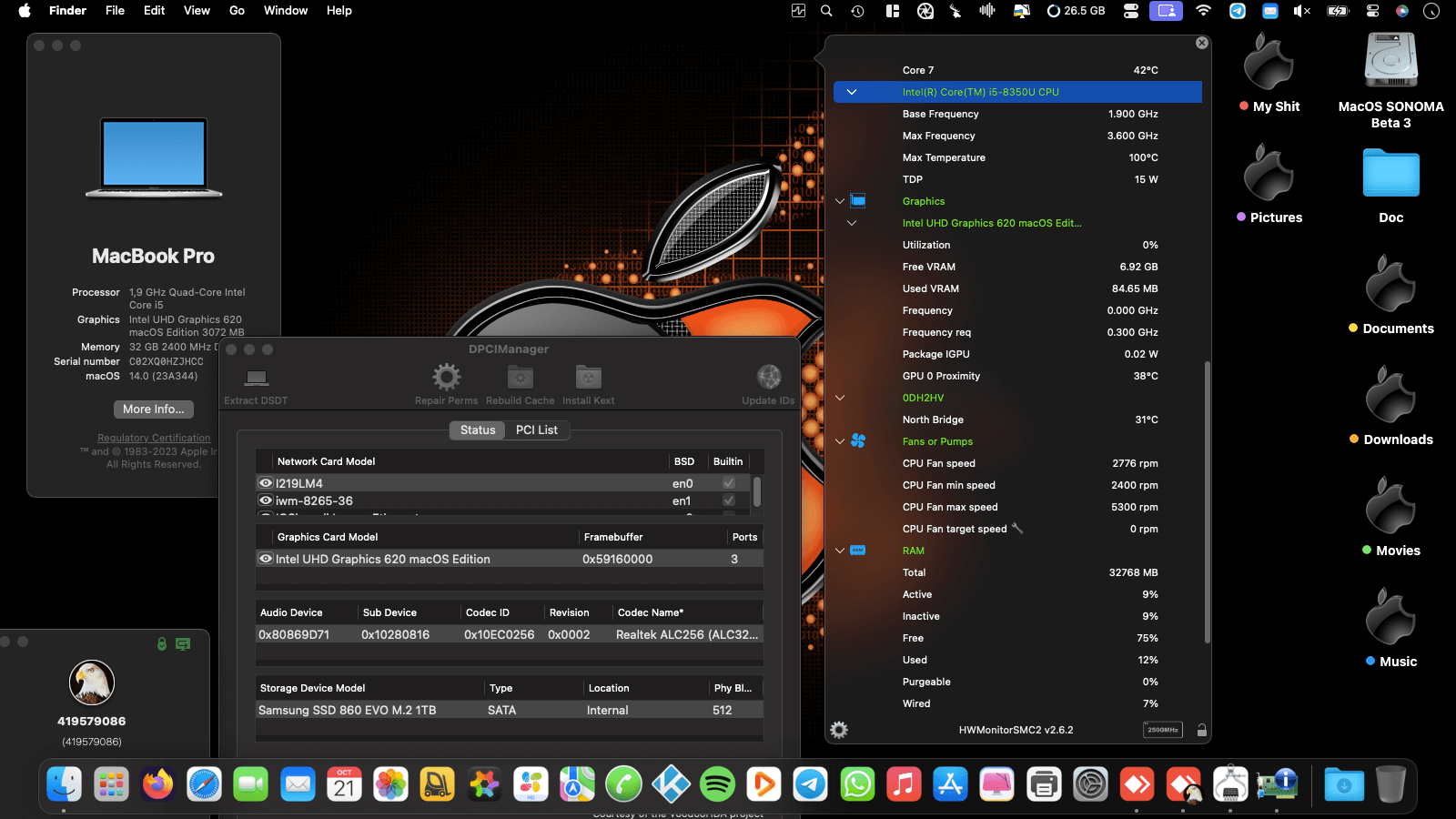Screen dimensions: 1456x819
Task: Open the Window menu
Action: click(286, 11)
